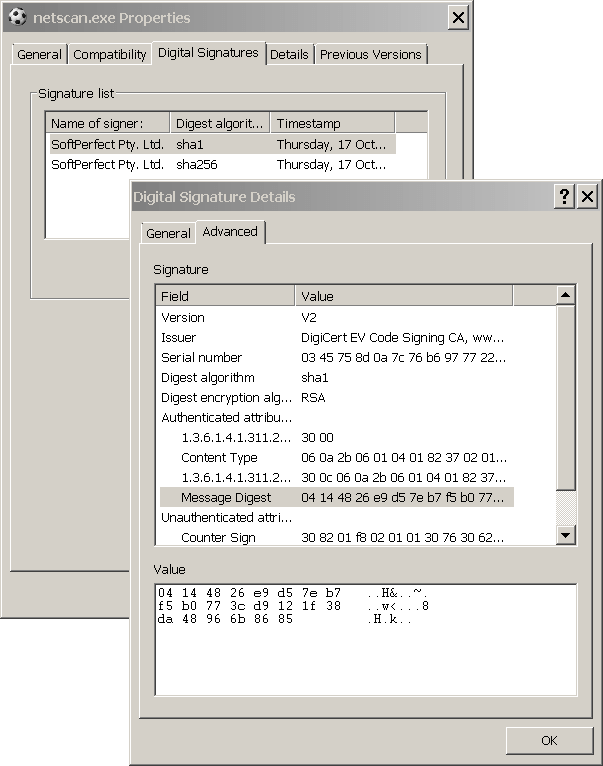Select the Advanced tab
The width and height of the screenshot is (603, 766).
[x=230, y=232]
